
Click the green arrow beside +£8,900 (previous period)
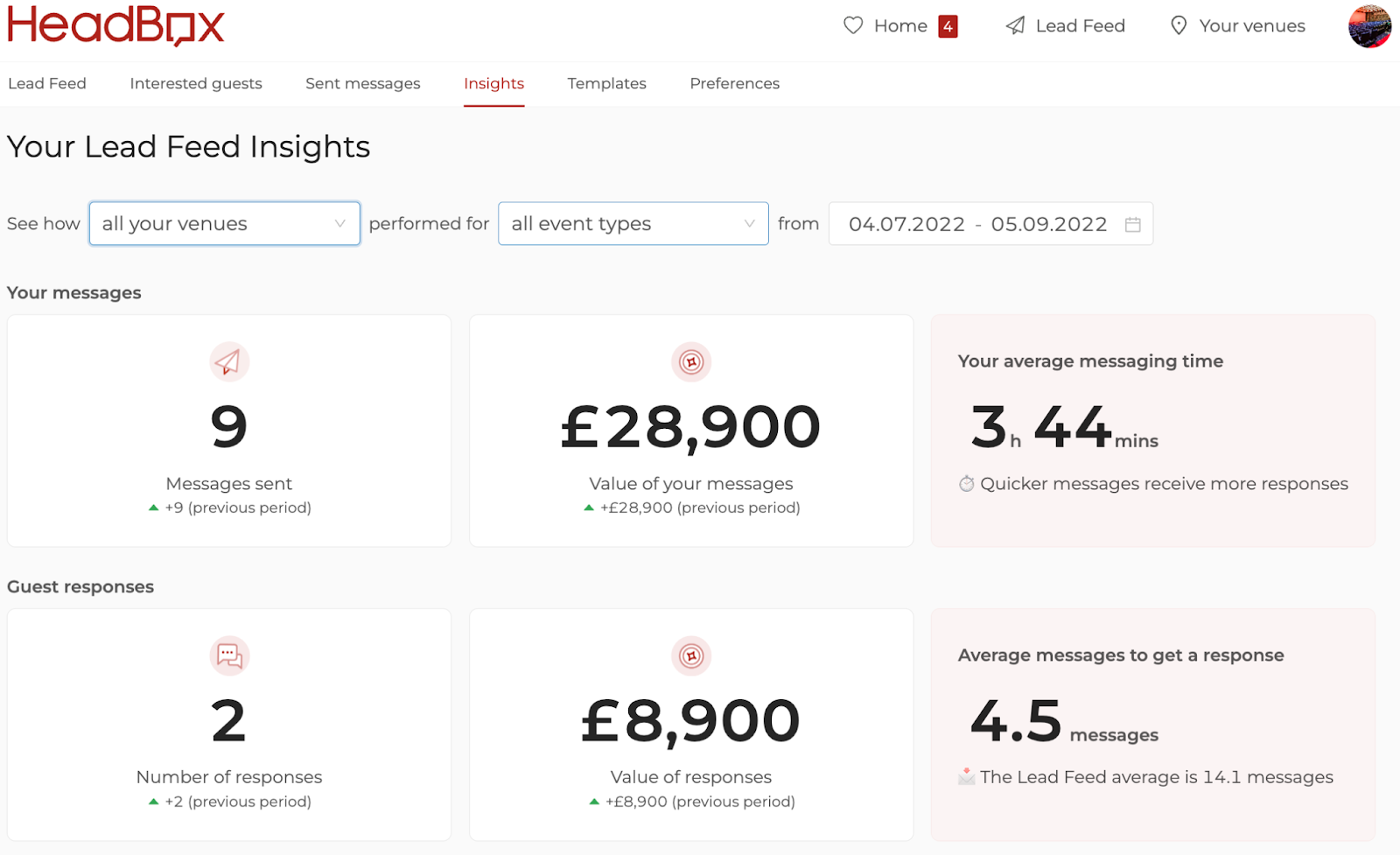pyautogui.click(x=594, y=802)
